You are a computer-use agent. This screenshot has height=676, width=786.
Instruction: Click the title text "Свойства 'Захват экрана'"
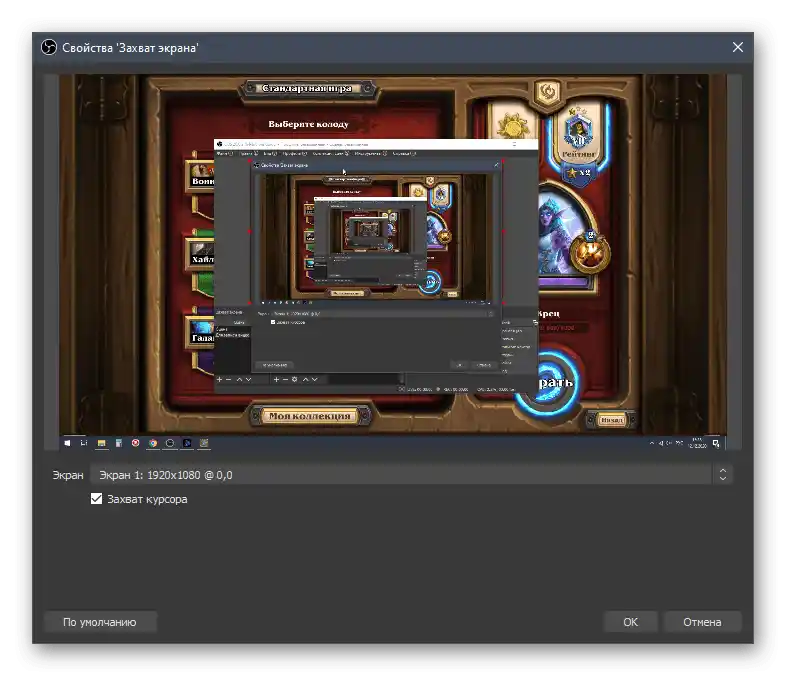click(130, 48)
